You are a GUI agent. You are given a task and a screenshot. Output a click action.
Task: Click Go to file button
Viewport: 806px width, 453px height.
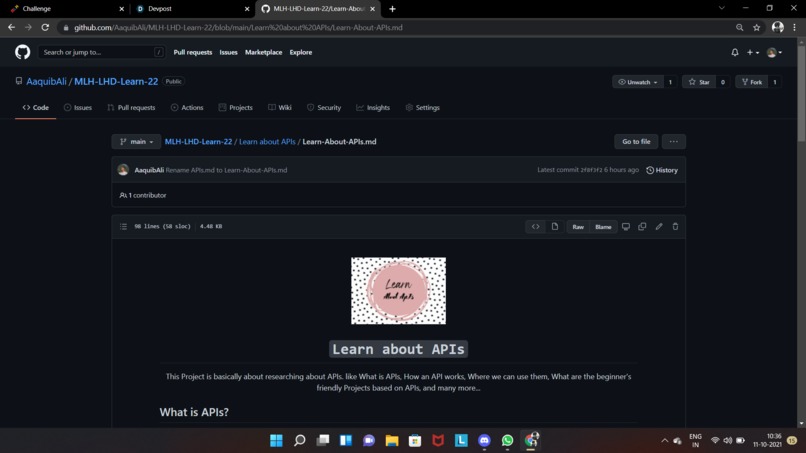tap(636, 141)
